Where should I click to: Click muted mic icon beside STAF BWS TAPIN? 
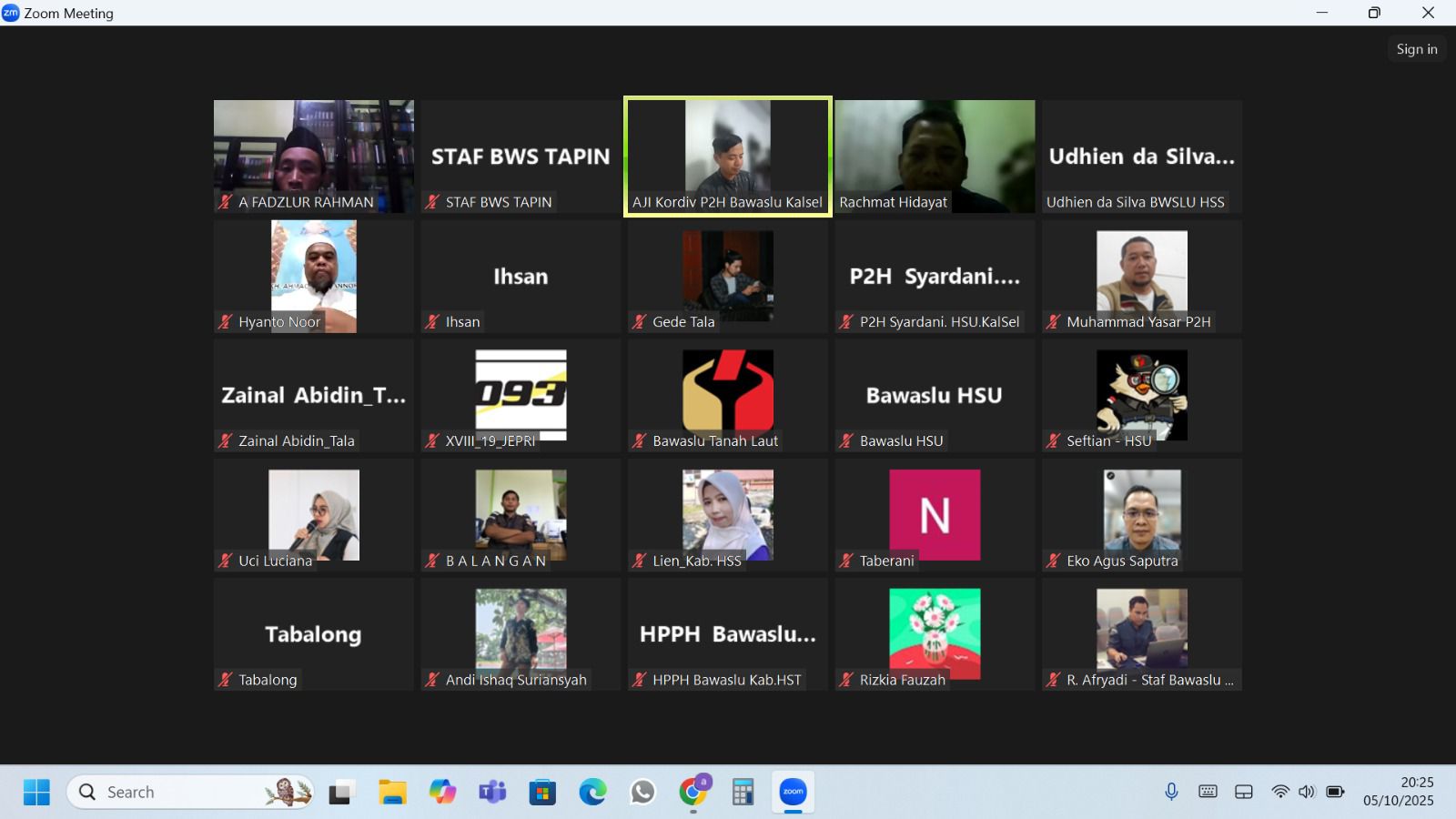[432, 202]
